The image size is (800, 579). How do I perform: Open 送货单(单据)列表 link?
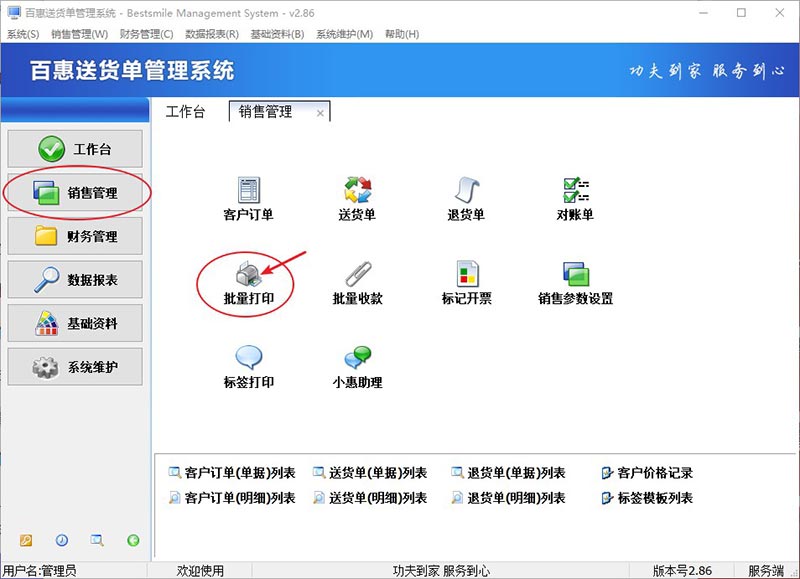(370, 473)
